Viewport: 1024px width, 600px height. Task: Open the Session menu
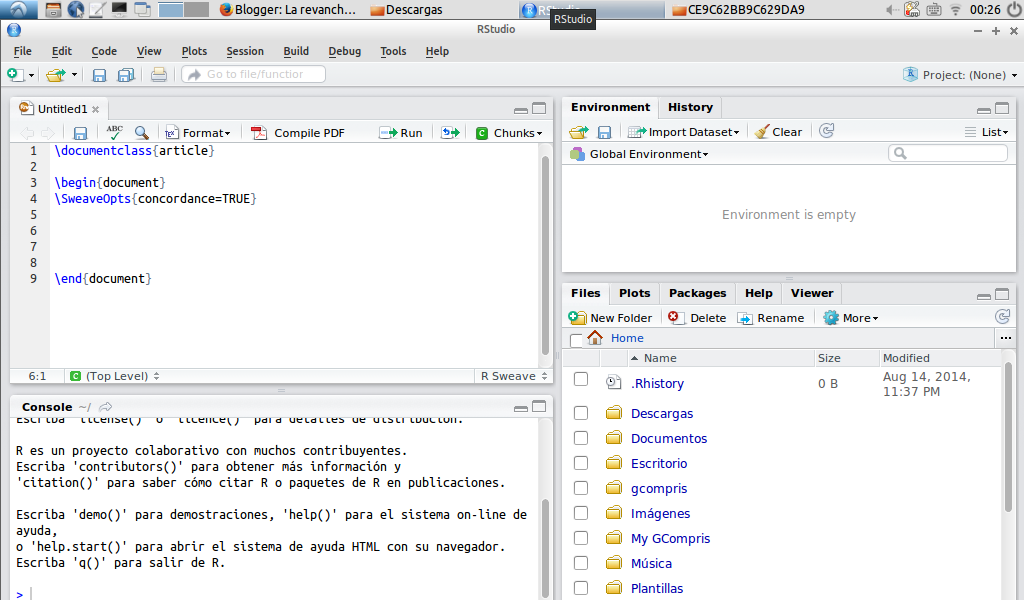tap(245, 51)
